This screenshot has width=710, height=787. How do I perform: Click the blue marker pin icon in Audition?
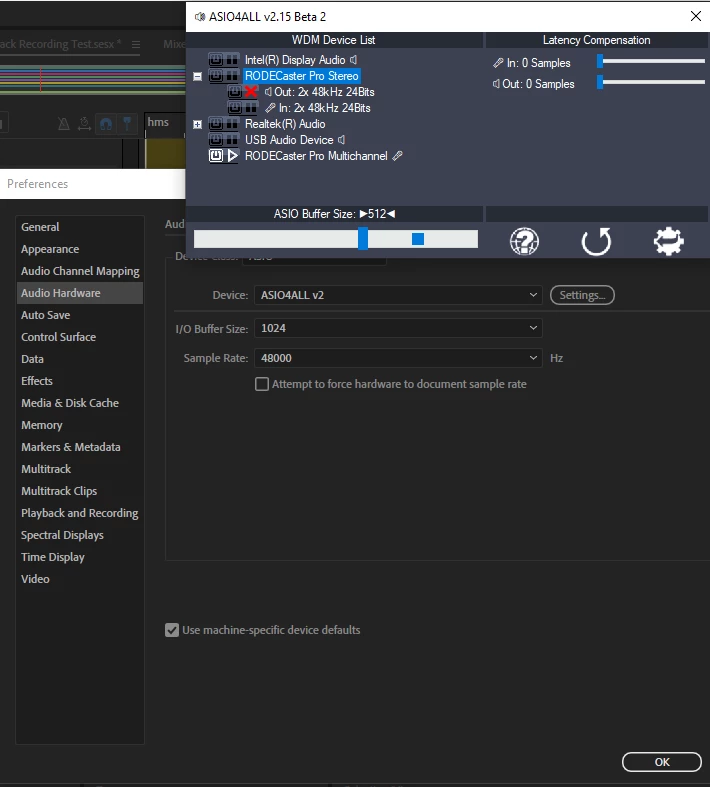(127, 123)
